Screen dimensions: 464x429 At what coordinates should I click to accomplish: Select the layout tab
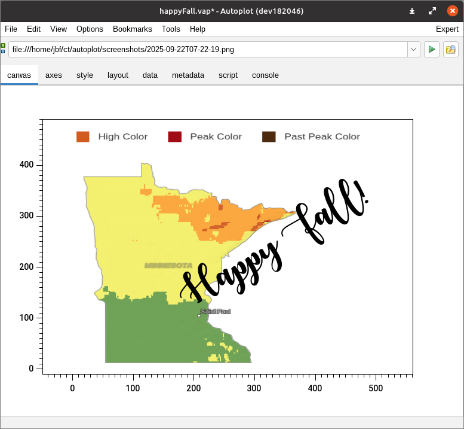click(118, 75)
